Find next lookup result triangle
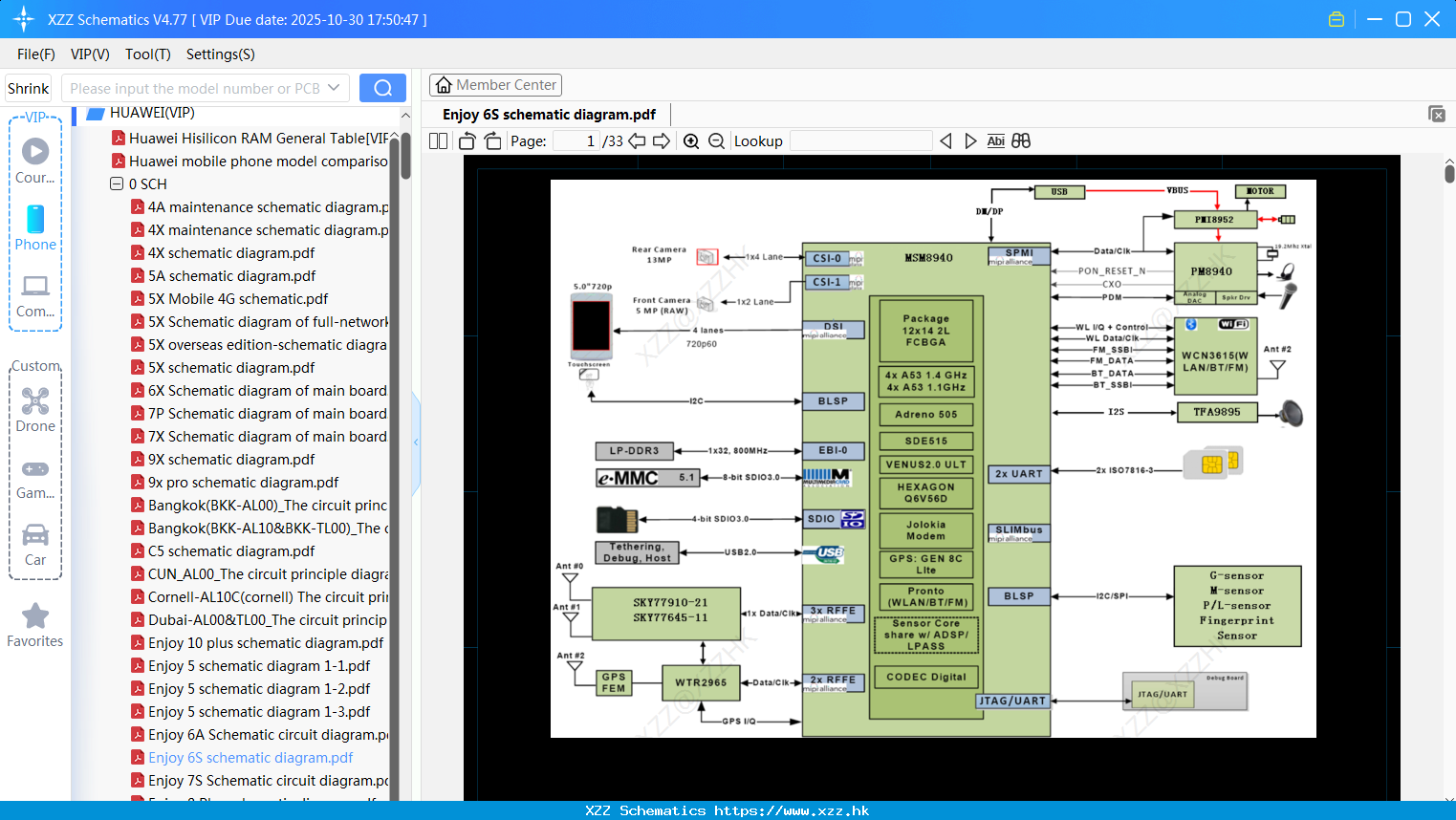This screenshot has height=820, width=1456. pyautogui.click(x=970, y=140)
